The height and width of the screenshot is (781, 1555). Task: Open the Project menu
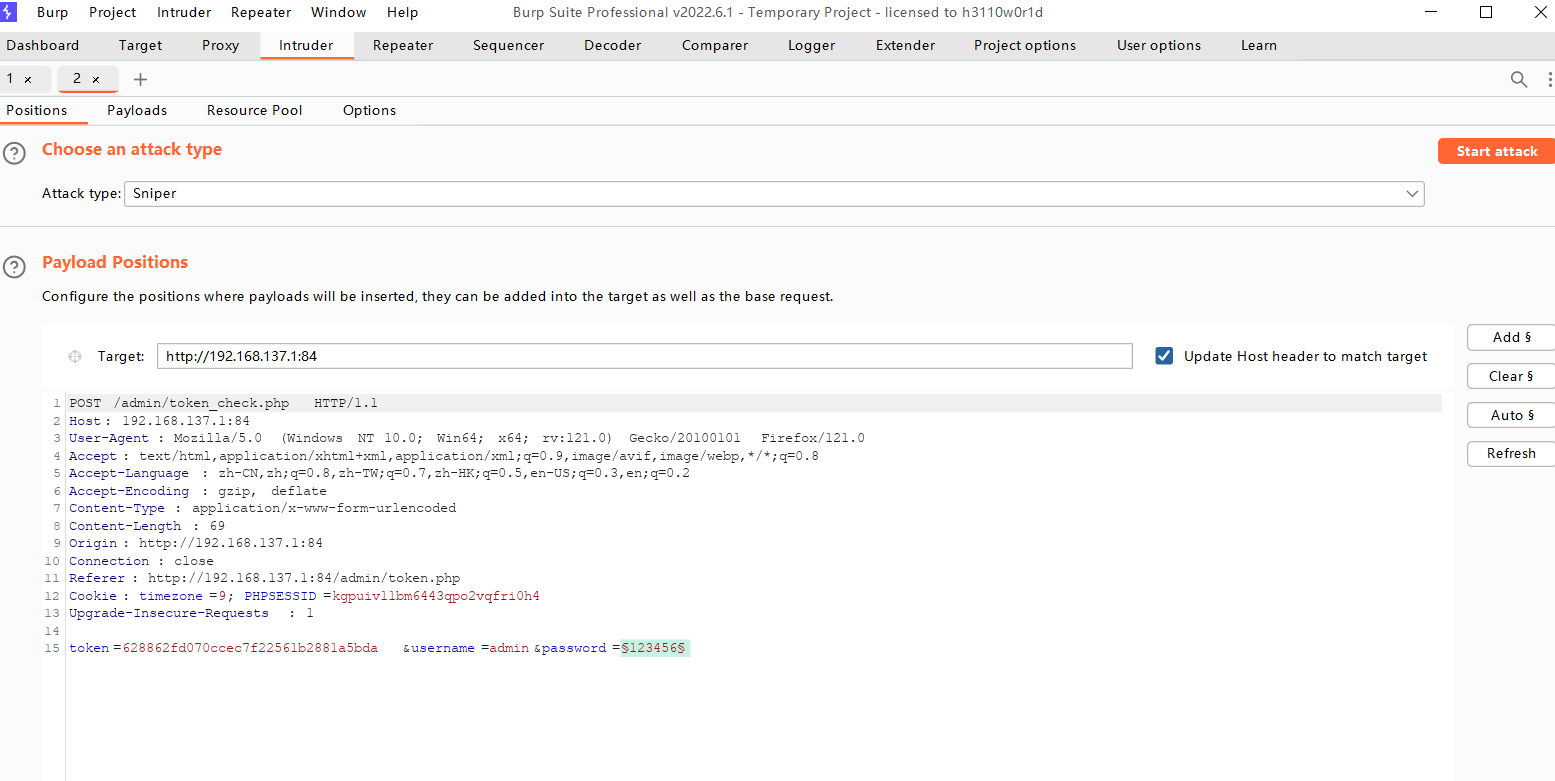(113, 12)
